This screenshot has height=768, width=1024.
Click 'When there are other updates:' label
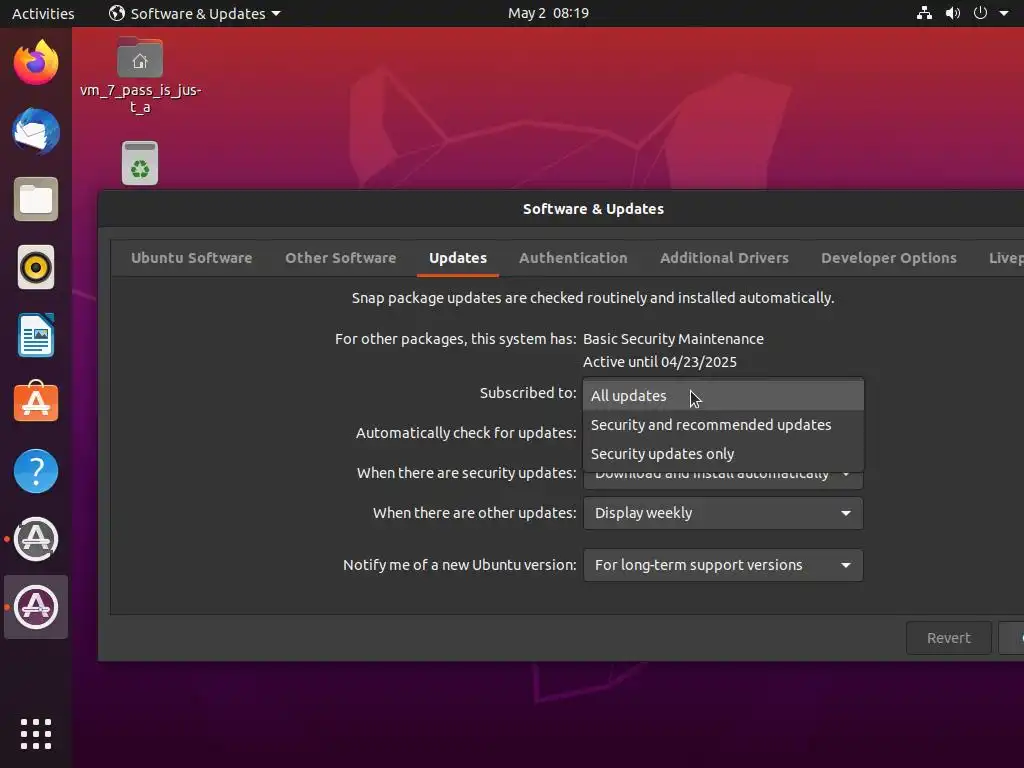point(474,513)
